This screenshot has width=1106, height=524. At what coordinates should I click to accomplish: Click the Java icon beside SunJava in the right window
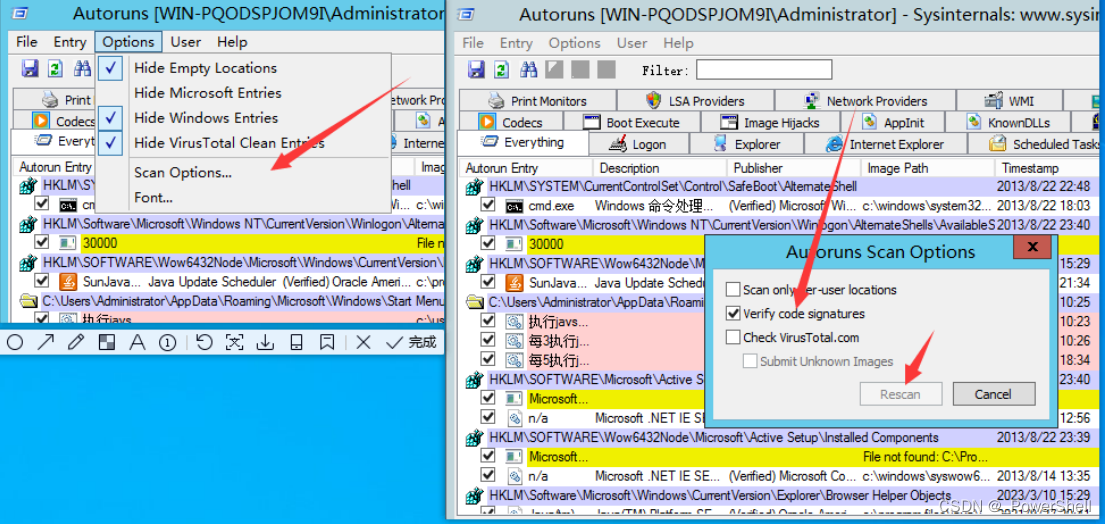point(515,283)
